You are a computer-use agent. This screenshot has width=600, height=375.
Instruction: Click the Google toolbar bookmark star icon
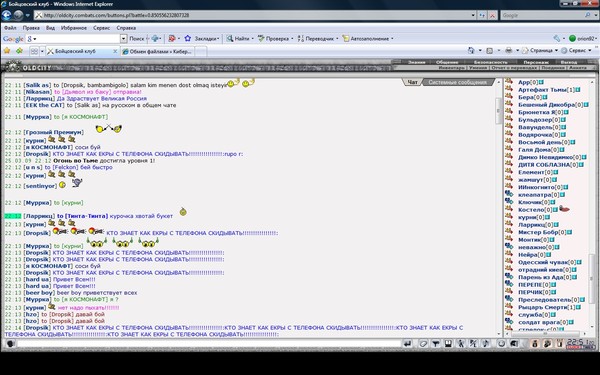pos(188,39)
